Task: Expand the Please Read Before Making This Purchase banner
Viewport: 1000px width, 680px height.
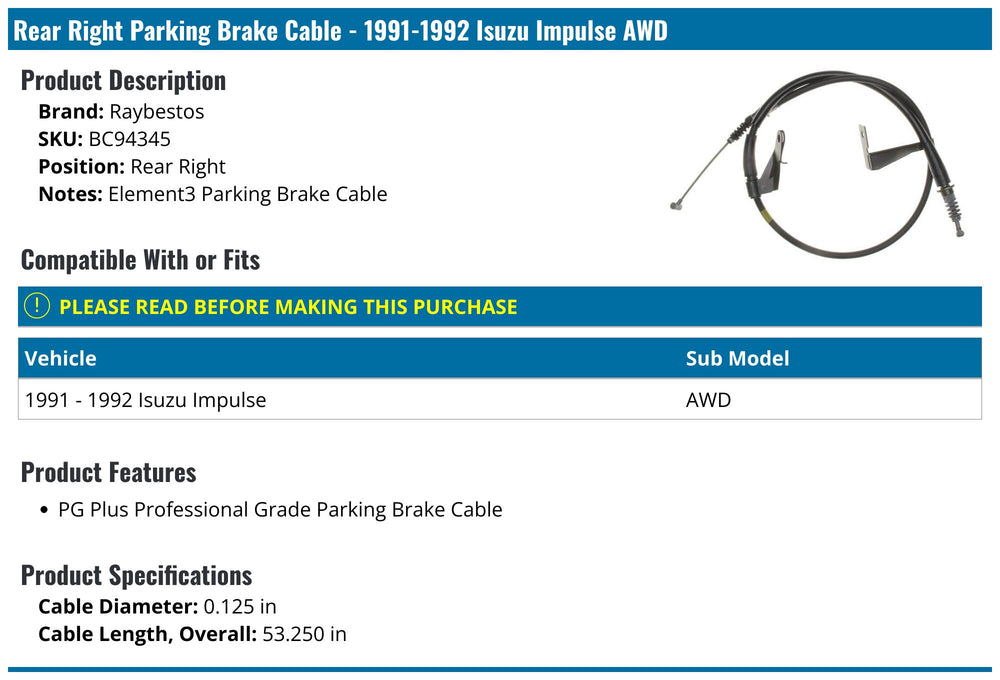Action: click(x=499, y=307)
